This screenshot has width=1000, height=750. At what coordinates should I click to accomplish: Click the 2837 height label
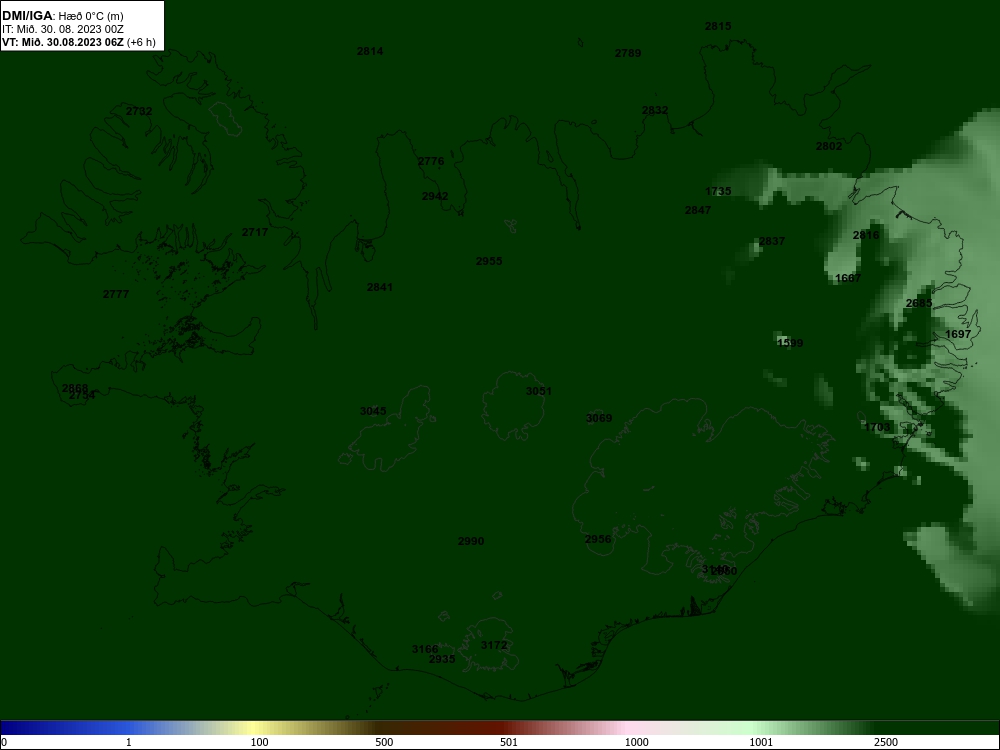coord(772,241)
